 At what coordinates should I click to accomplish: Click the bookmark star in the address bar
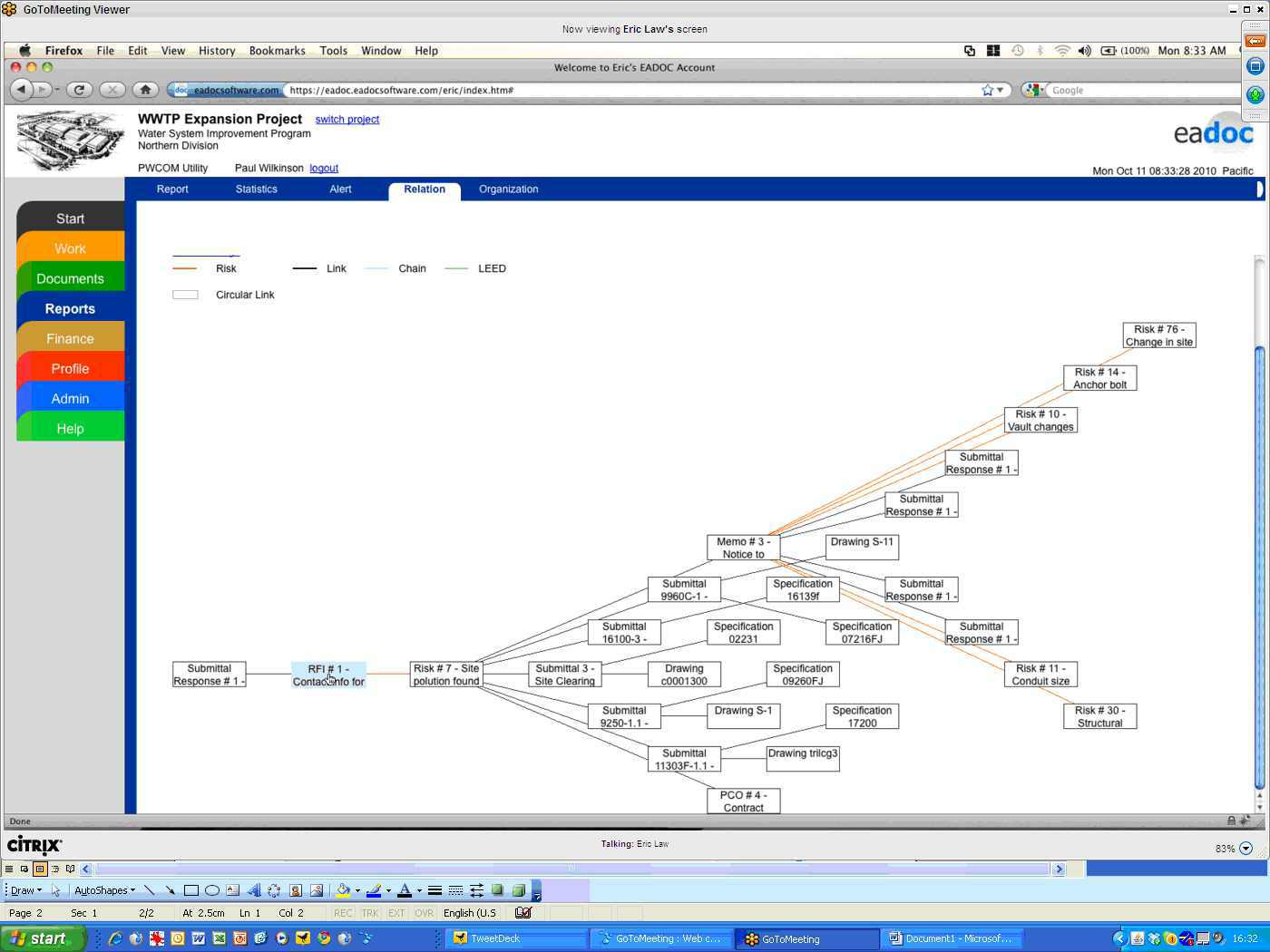987,90
